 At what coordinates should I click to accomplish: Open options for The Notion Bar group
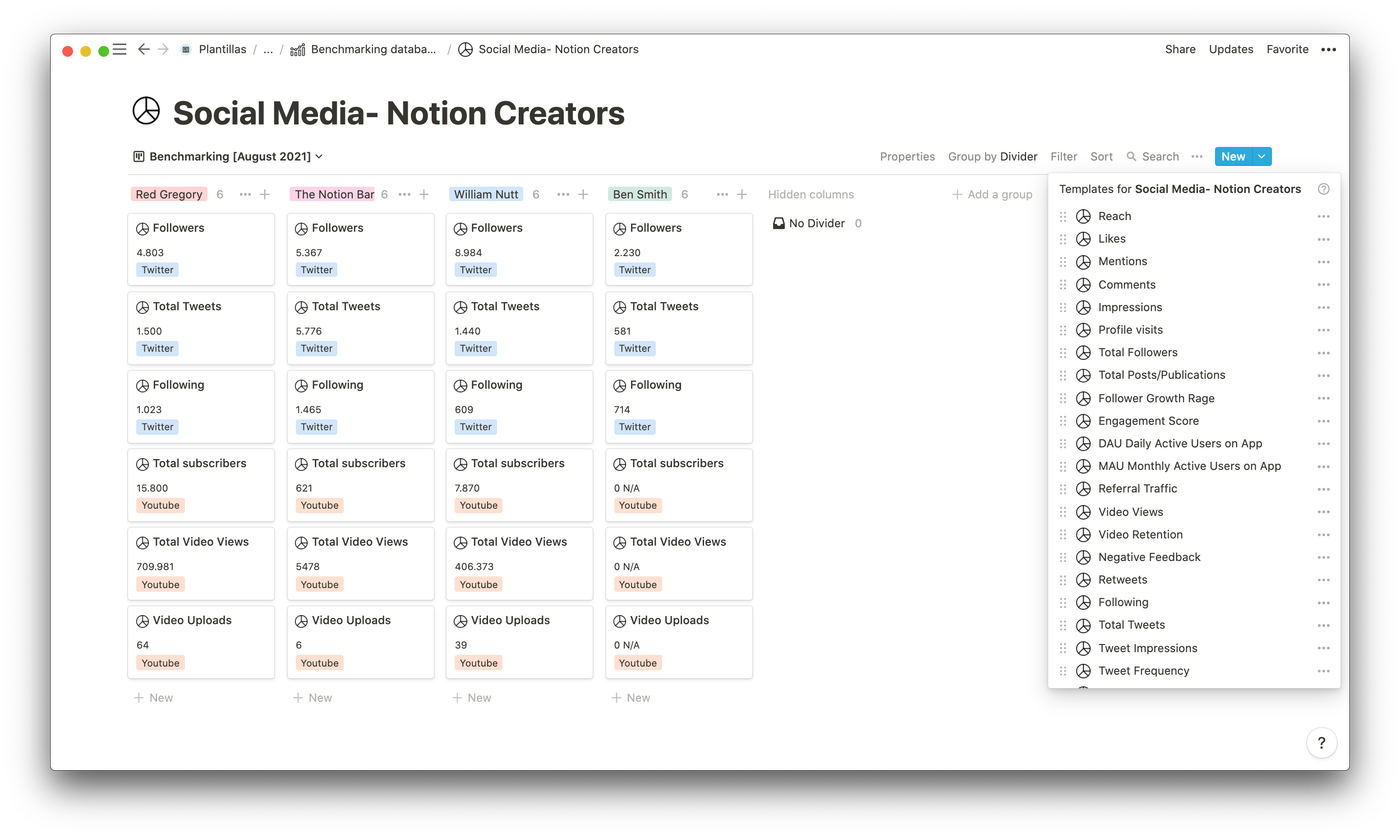(x=404, y=194)
